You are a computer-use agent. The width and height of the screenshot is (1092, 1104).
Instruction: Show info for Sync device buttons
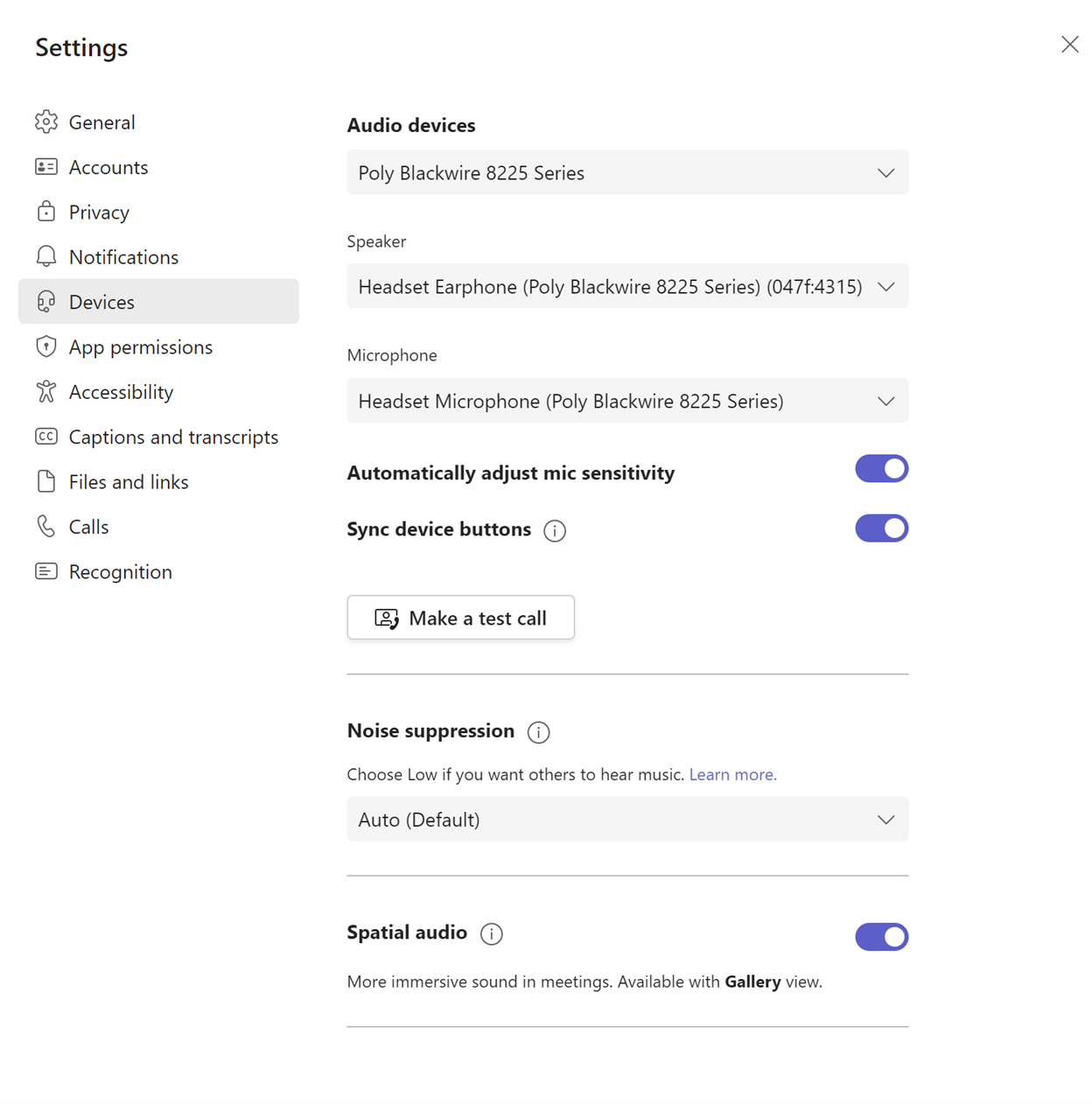tap(555, 530)
